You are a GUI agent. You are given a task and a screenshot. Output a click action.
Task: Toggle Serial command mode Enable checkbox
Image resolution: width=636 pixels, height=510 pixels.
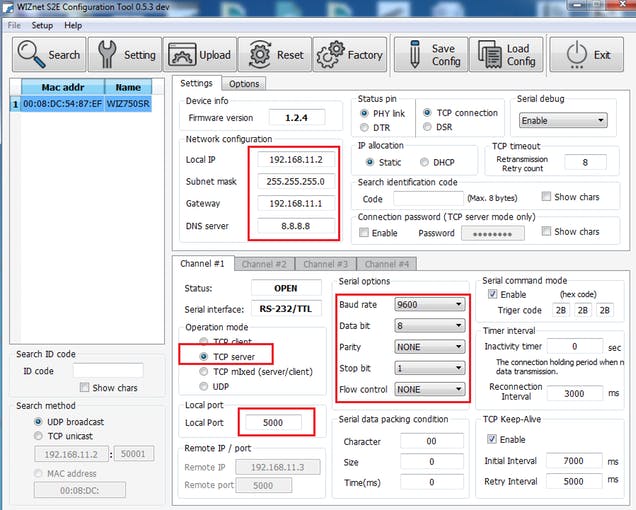492,294
